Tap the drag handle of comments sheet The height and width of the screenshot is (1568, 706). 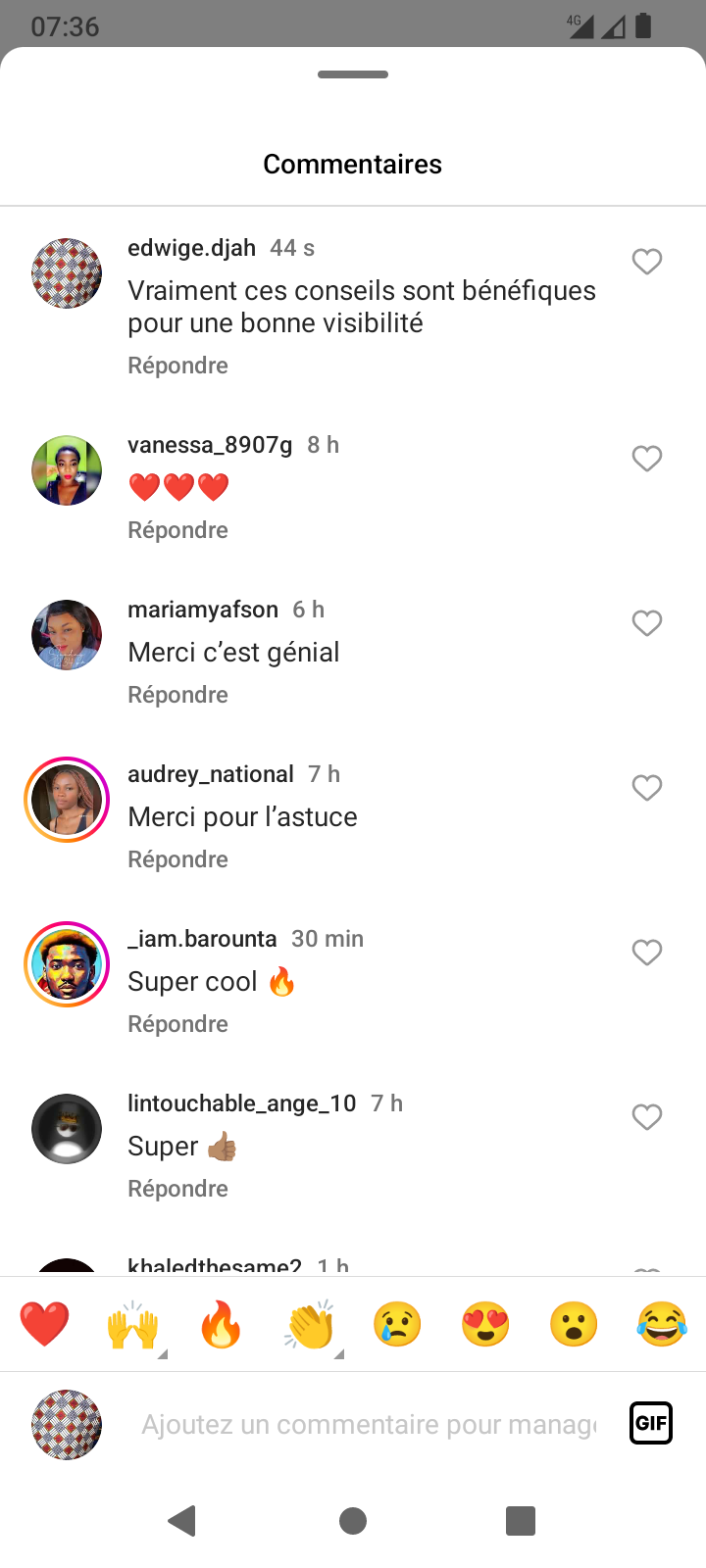point(353,74)
